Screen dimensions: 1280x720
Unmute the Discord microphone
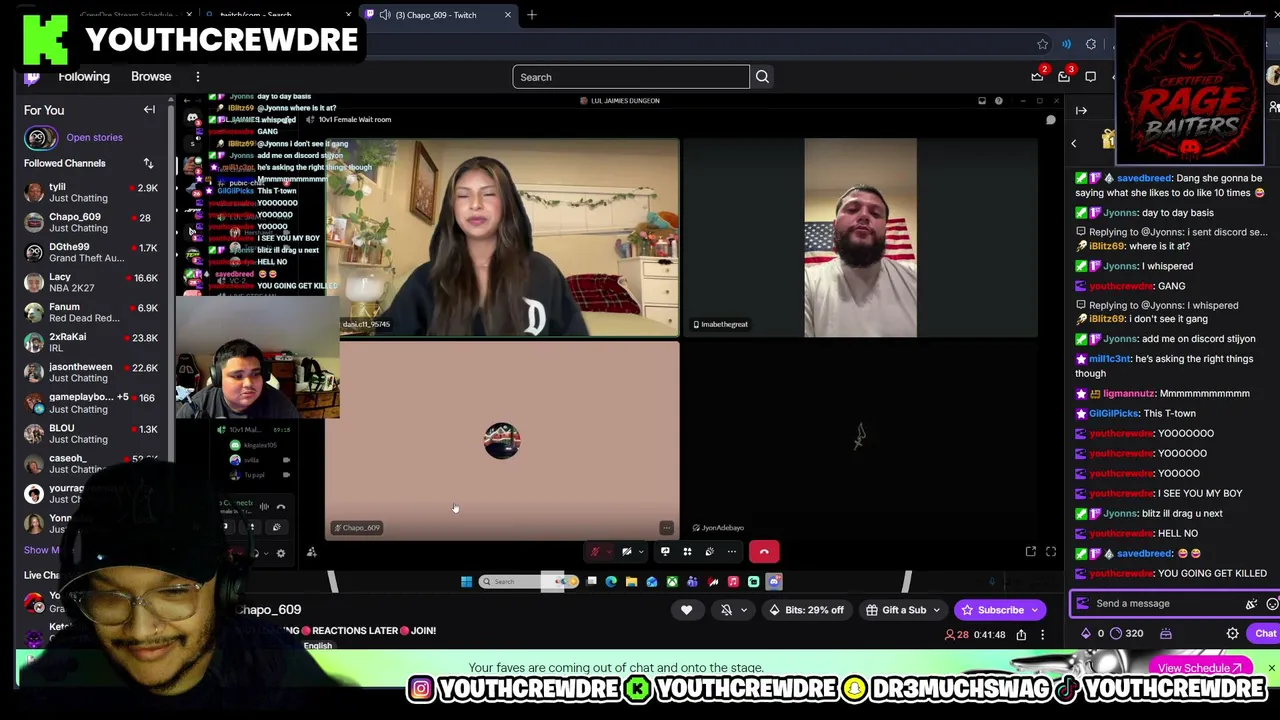595,552
